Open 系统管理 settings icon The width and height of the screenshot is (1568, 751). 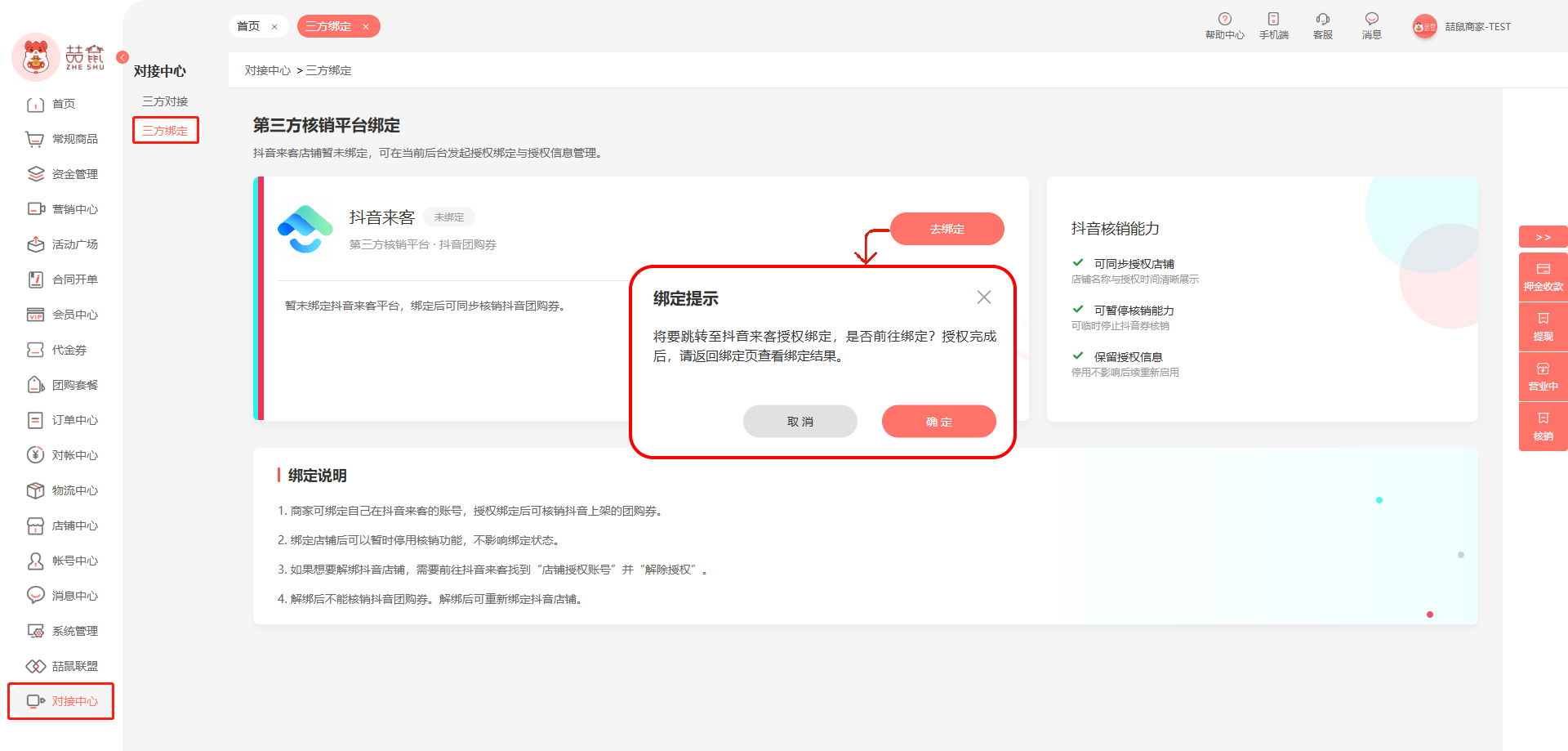35,632
